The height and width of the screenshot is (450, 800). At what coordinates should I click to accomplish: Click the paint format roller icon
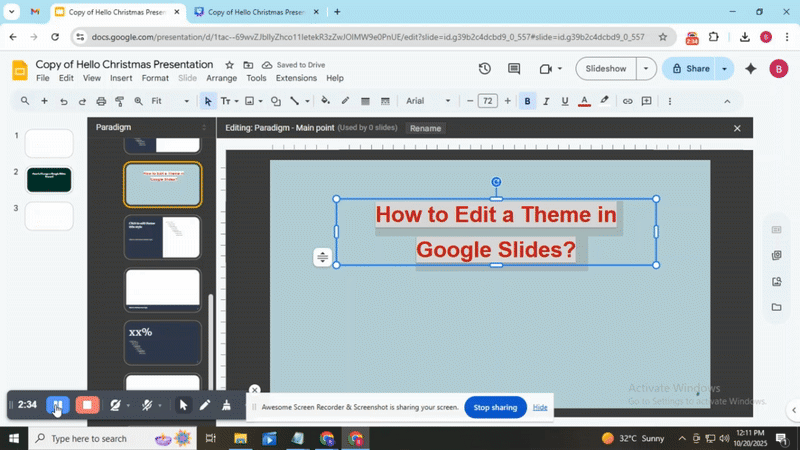pyautogui.click(x=120, y=101)
